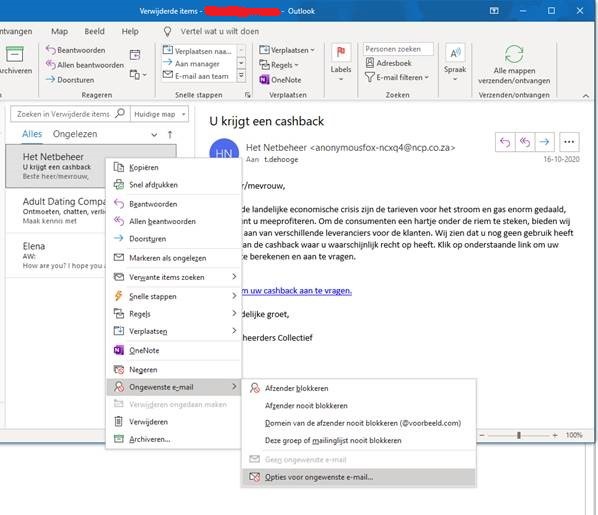Viewport: 598px width, 515px height.
Task: Click the cashback aan te vragen link
Action: [x=297, y=291]
